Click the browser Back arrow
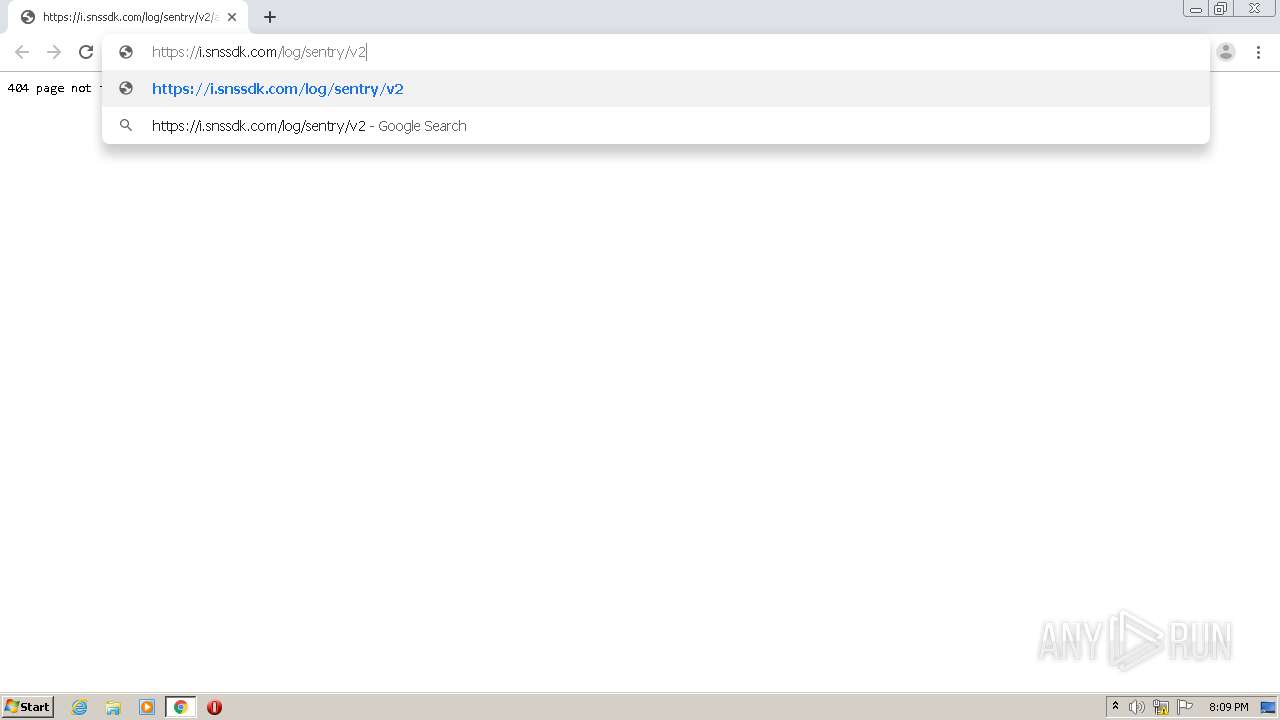Viewport: 1280px width, 720px height. (22, 52)
